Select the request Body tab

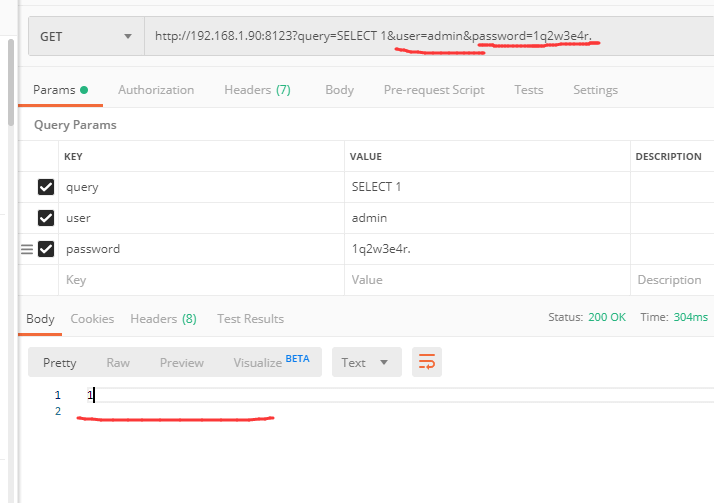[x=339, y=90]
